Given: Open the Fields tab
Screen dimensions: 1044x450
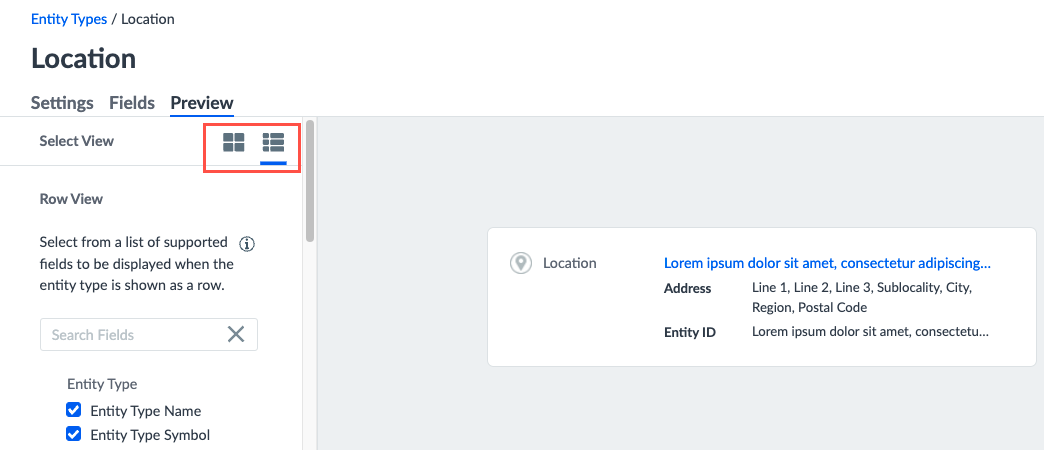Looking at the screenshot, I should (132, 103).
